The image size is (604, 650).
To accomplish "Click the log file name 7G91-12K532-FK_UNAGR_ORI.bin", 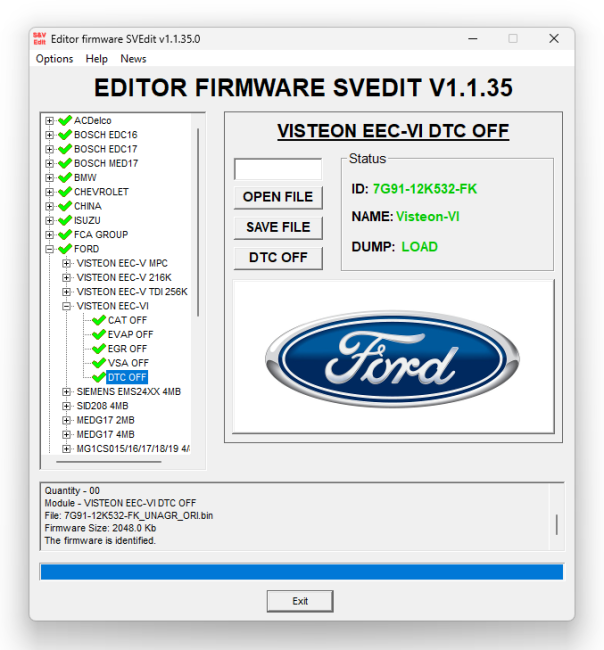I will (138, 515).
